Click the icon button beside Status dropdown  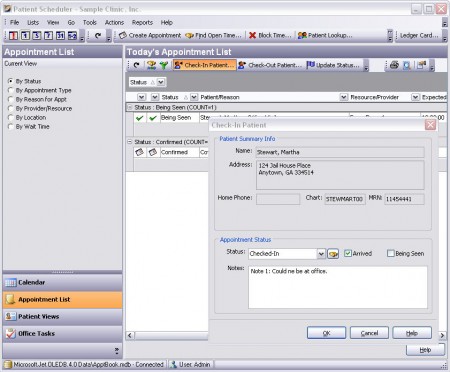pos(333,254)
